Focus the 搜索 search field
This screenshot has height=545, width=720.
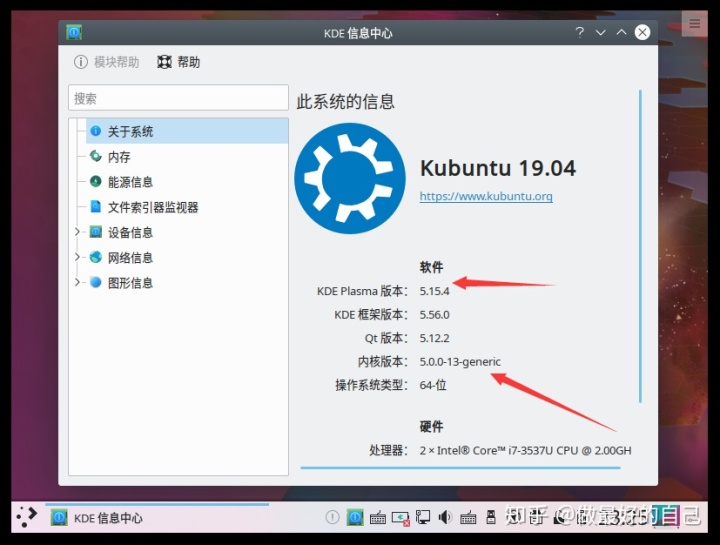(x=178, y=98)
